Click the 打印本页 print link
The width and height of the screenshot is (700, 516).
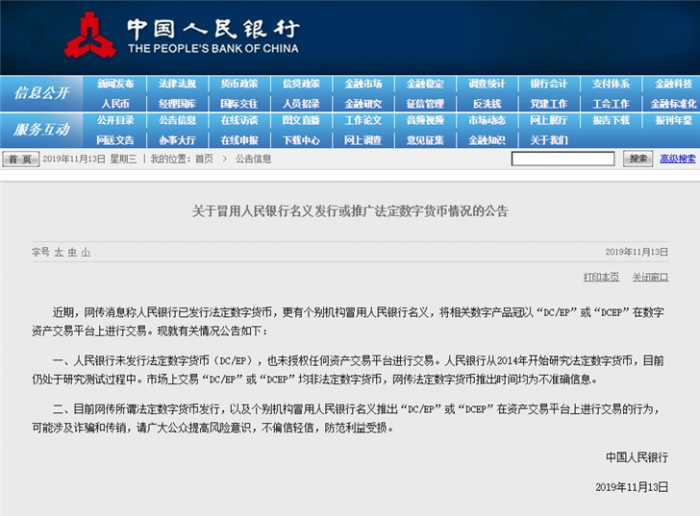pyautogui.click(x=601, y=277)
